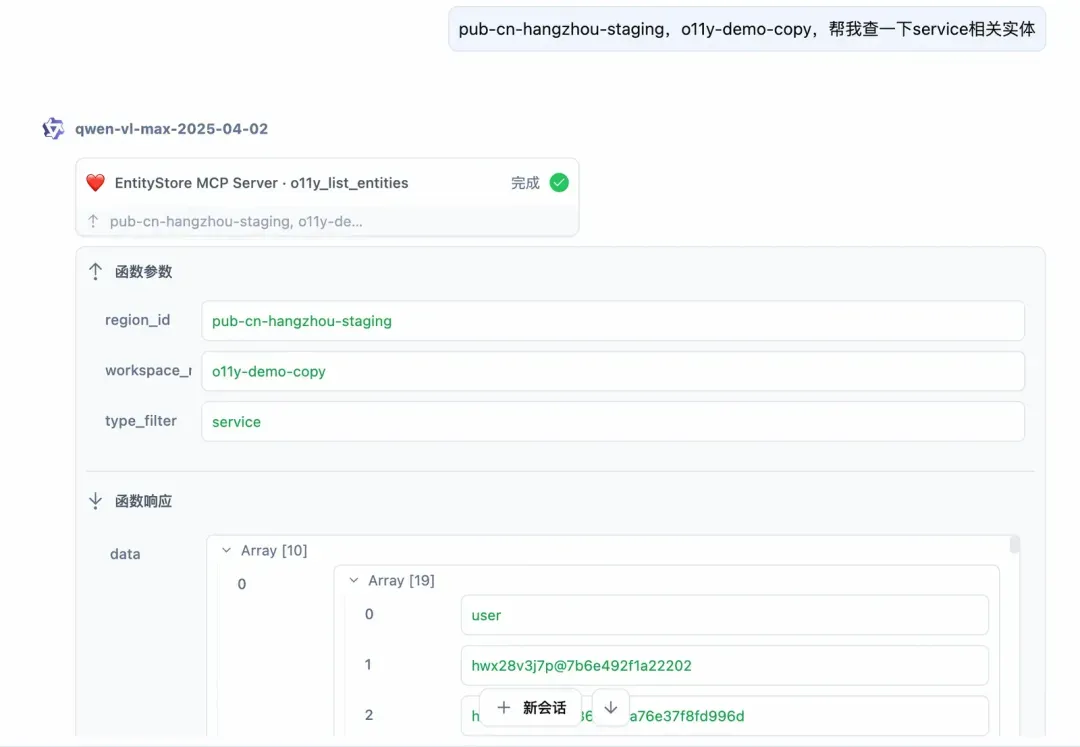Click the data label

pyautogui.click(x=125, y=554)
